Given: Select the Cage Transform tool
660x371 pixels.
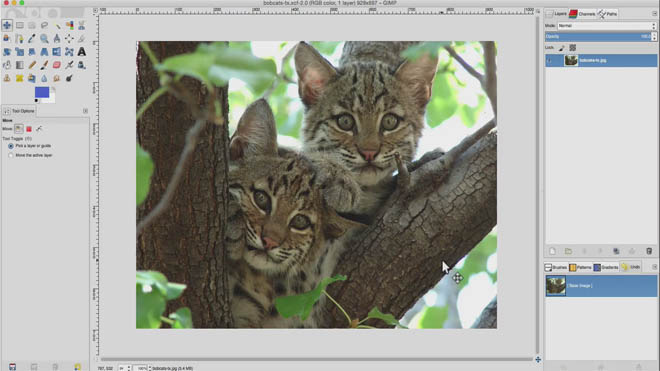Looking at the screenshot, I should click(69, 52).
